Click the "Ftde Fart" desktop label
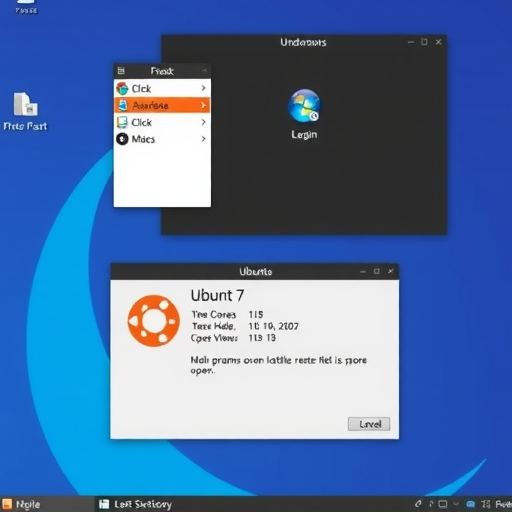Viewport: 512px width, 512px height. (x=25, y=126)
